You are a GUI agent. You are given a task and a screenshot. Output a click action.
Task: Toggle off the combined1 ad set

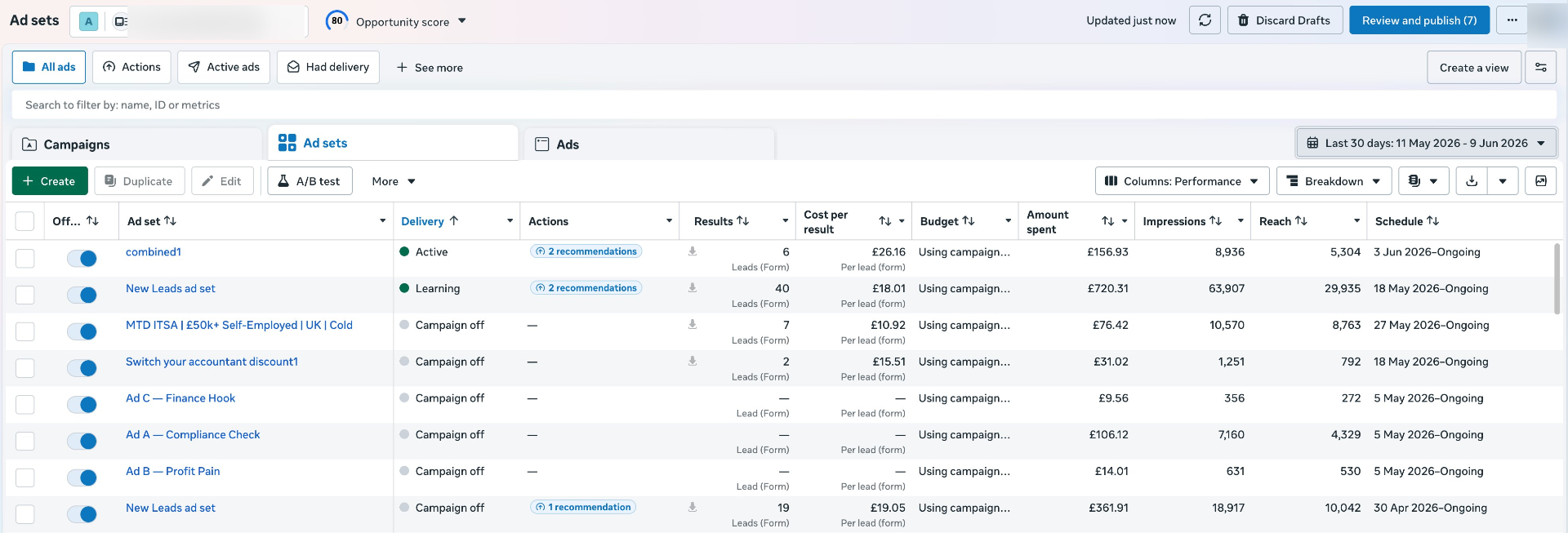click(82, 259)
